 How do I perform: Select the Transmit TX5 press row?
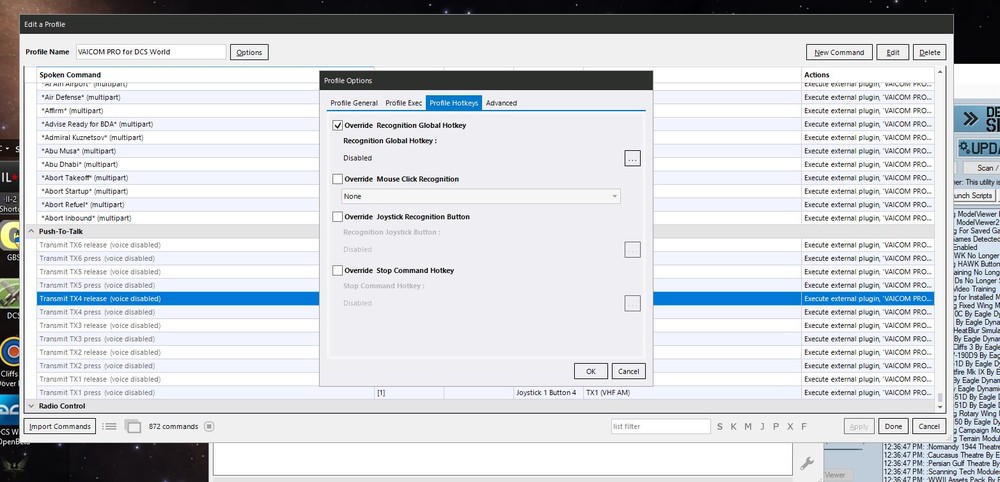pos(485,285)
